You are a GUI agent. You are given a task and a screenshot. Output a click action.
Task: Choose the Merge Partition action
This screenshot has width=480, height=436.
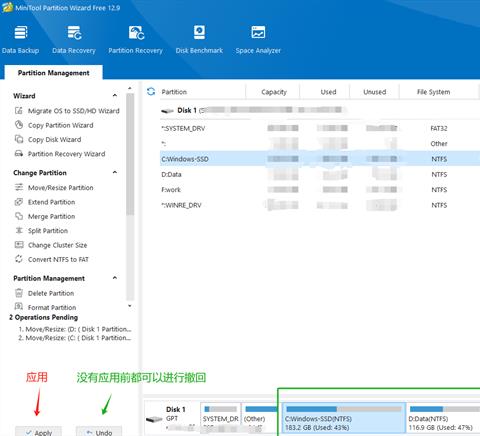(51, 216)
